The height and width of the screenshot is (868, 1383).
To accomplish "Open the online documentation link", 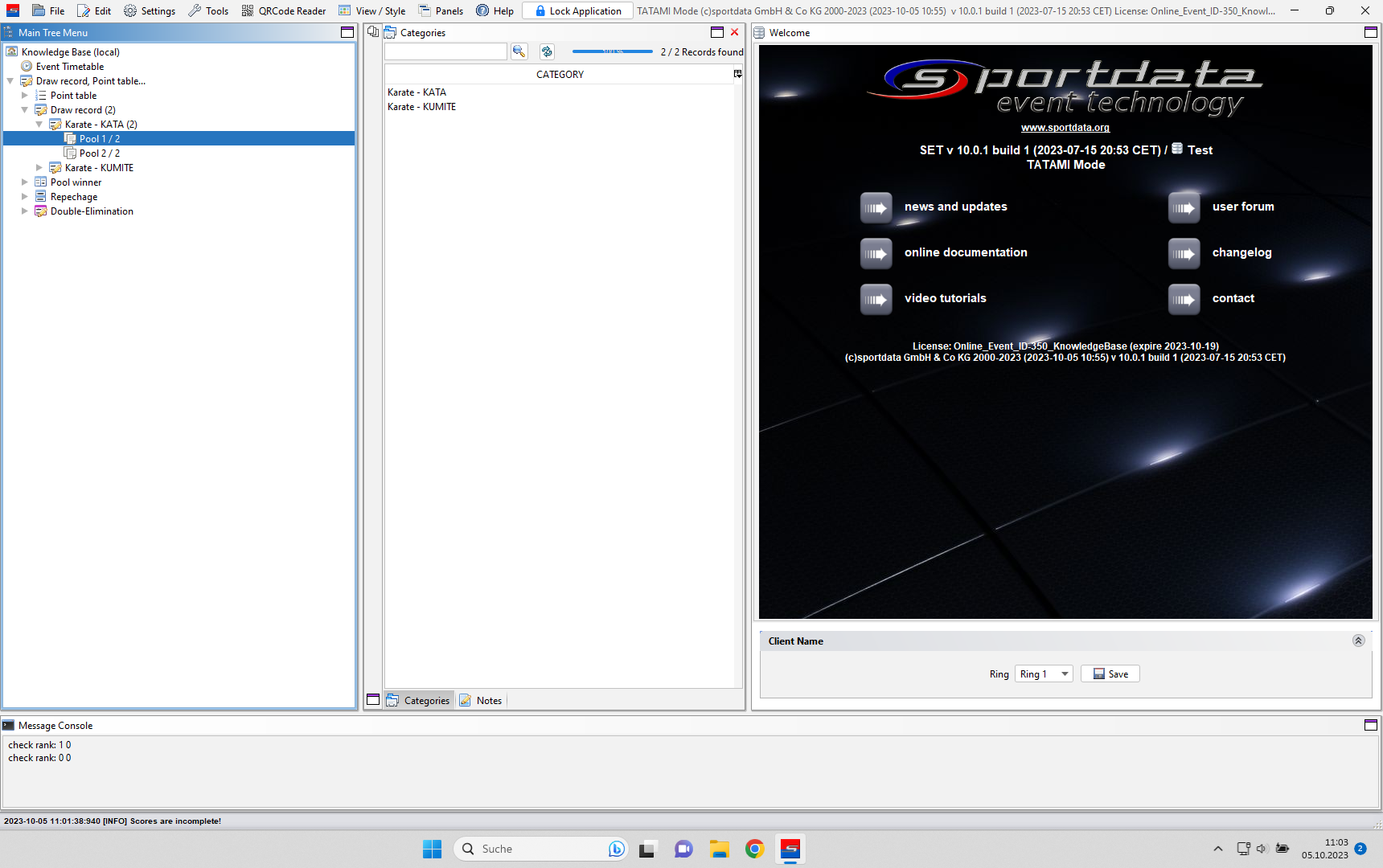I will [x=966, y=252].
